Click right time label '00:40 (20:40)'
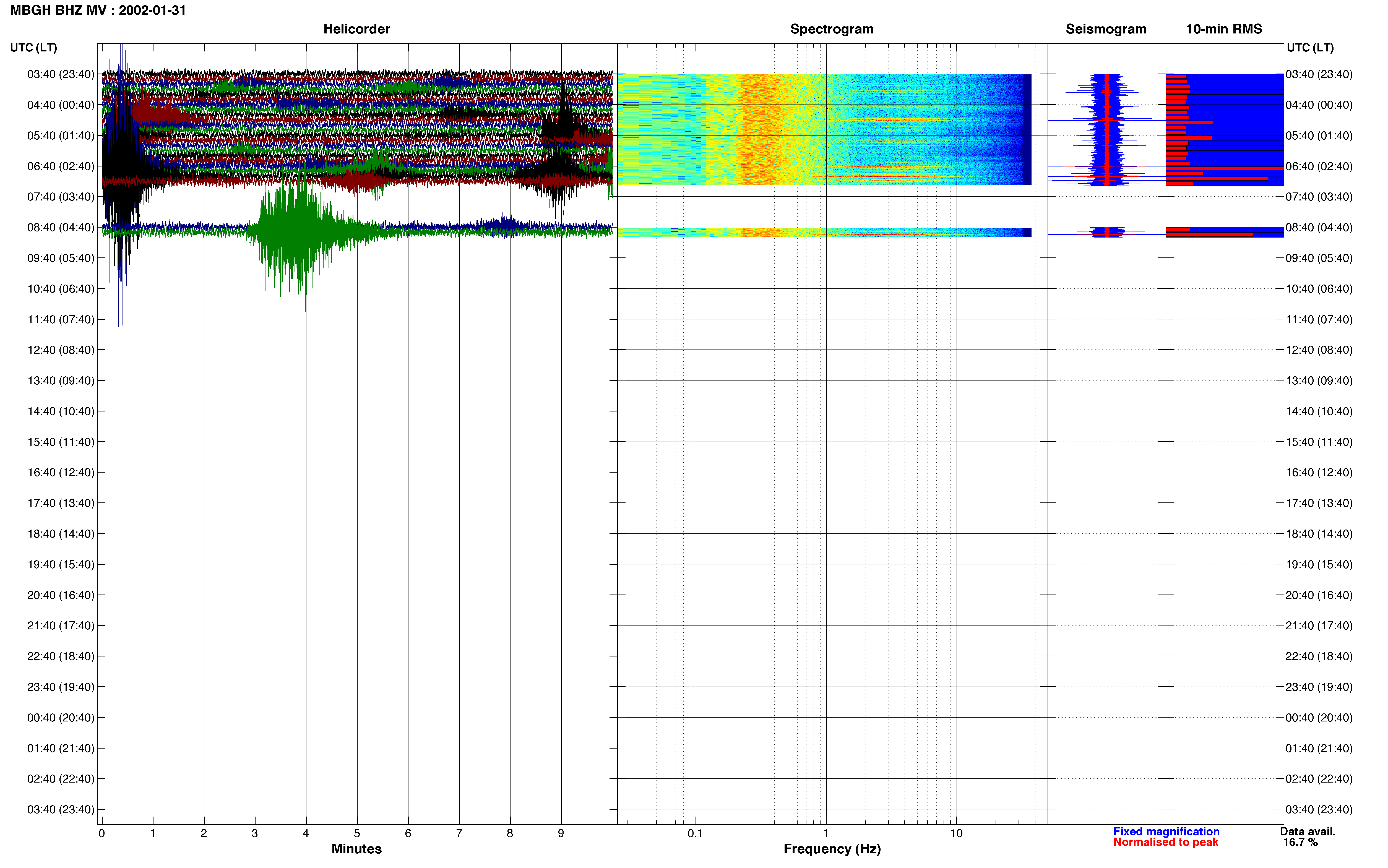Viewport: 1388px width, 868px height. tap(1319, 718)
